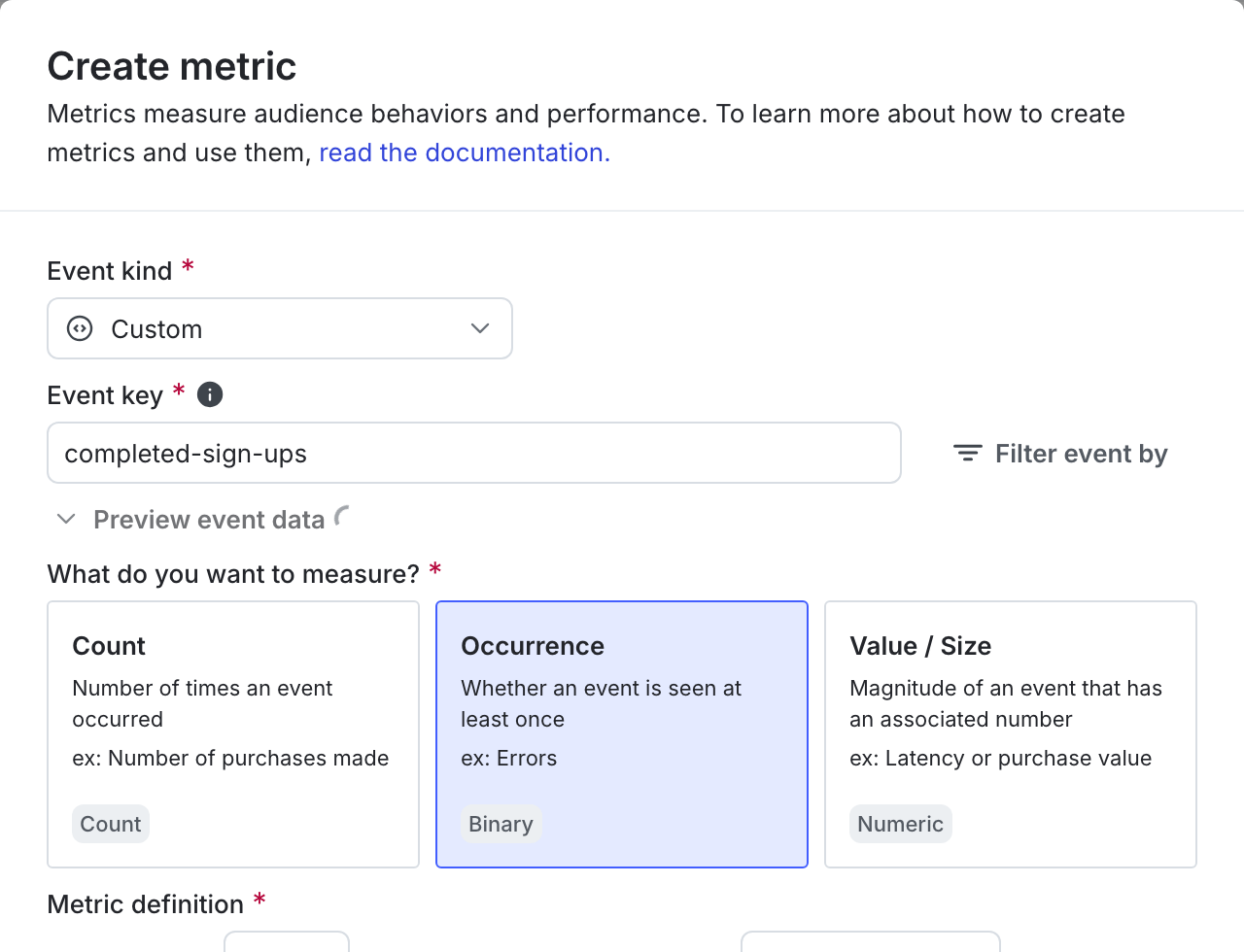Click the loading spinner near Preview event data
Screen dimensions: 1244x952
pyautogui.click(x=340, y=518)
